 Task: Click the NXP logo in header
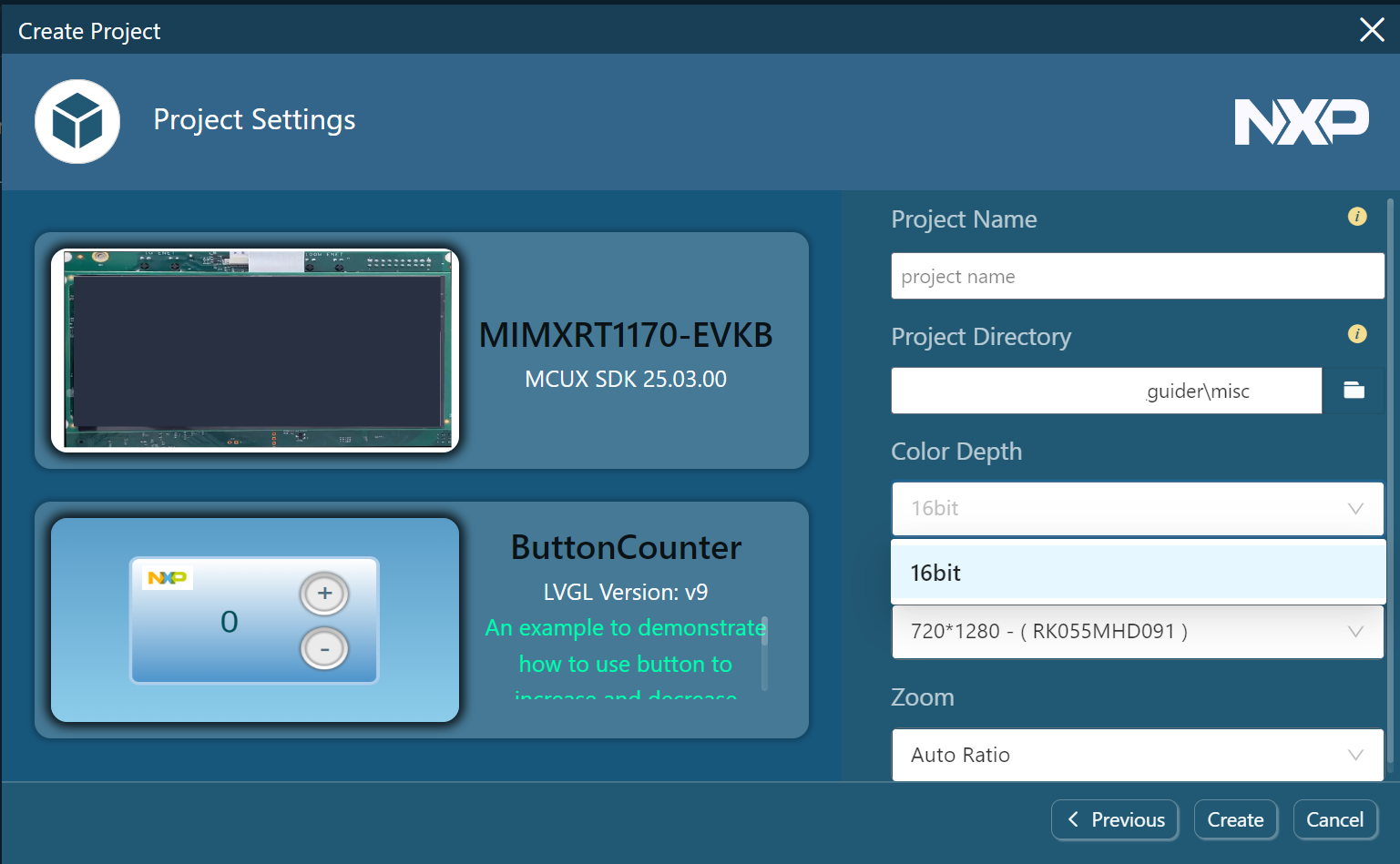click(1302, 122)
